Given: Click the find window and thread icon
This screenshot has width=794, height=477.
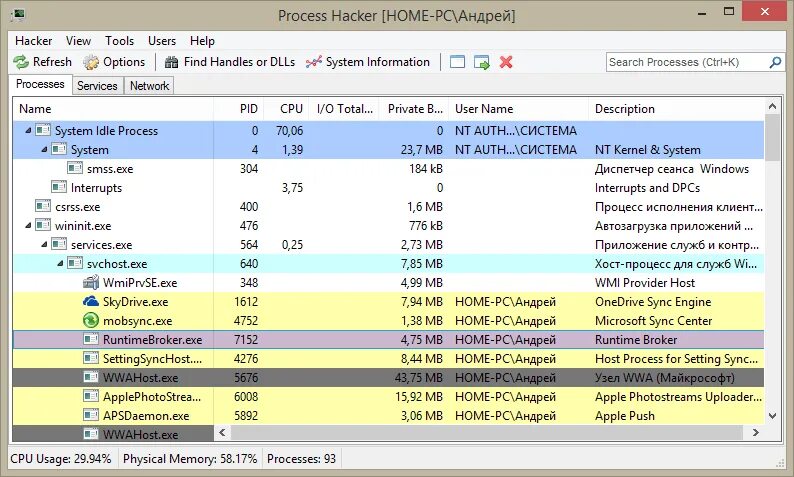Looking at the screenshot, I should point(482,62).
